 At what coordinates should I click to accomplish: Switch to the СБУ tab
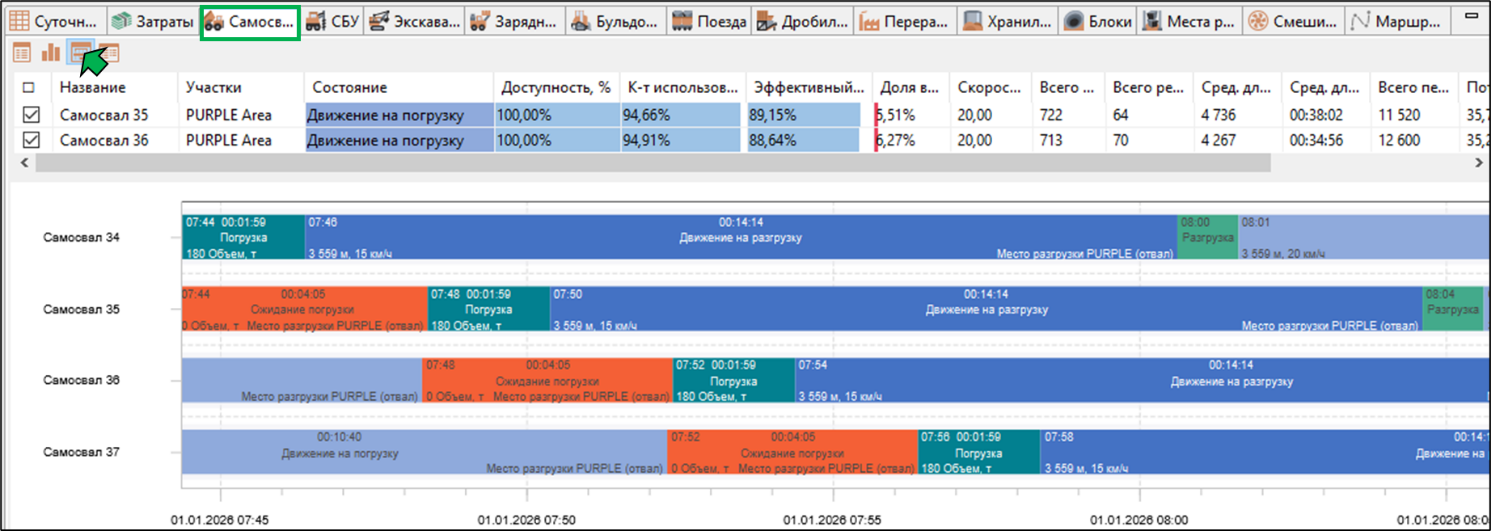pos(331,22)
